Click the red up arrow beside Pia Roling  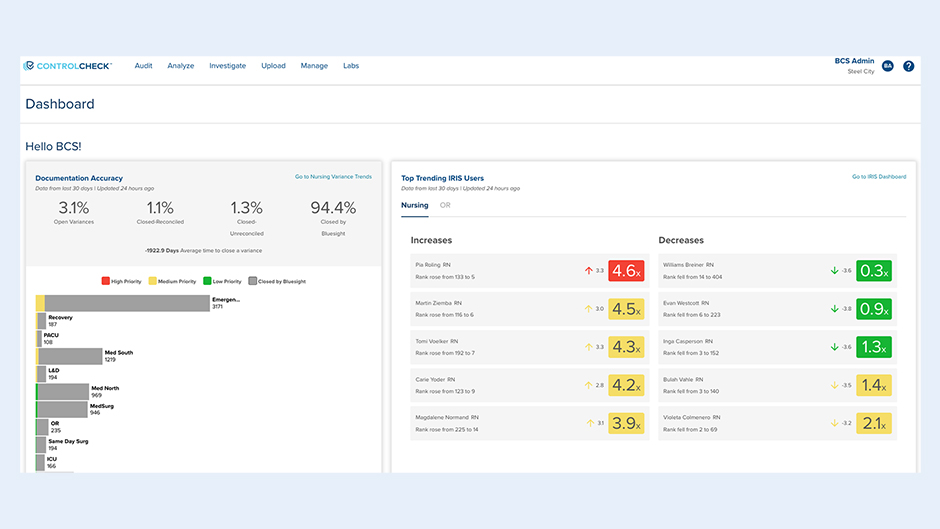coord(588,270)
